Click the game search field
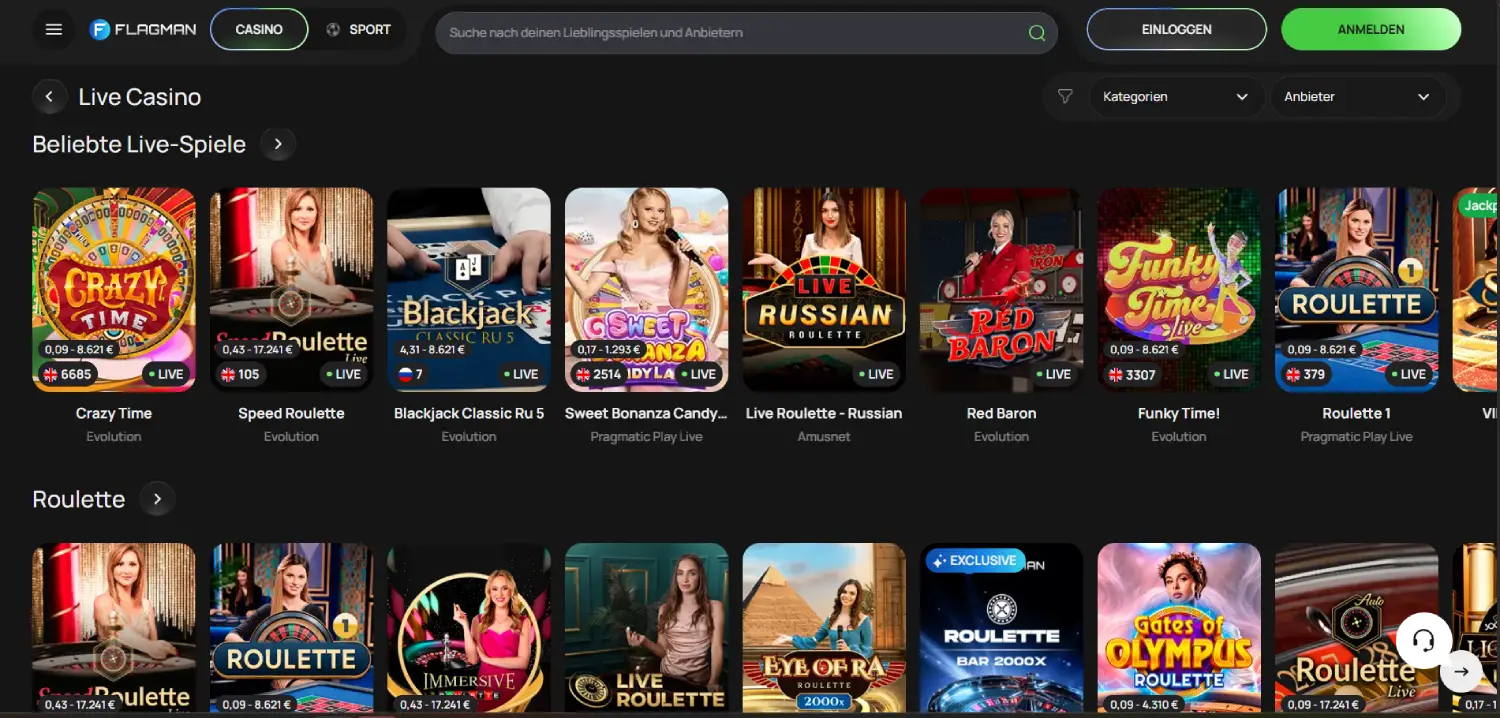1500x718 pixels. [x=746, y=33]
